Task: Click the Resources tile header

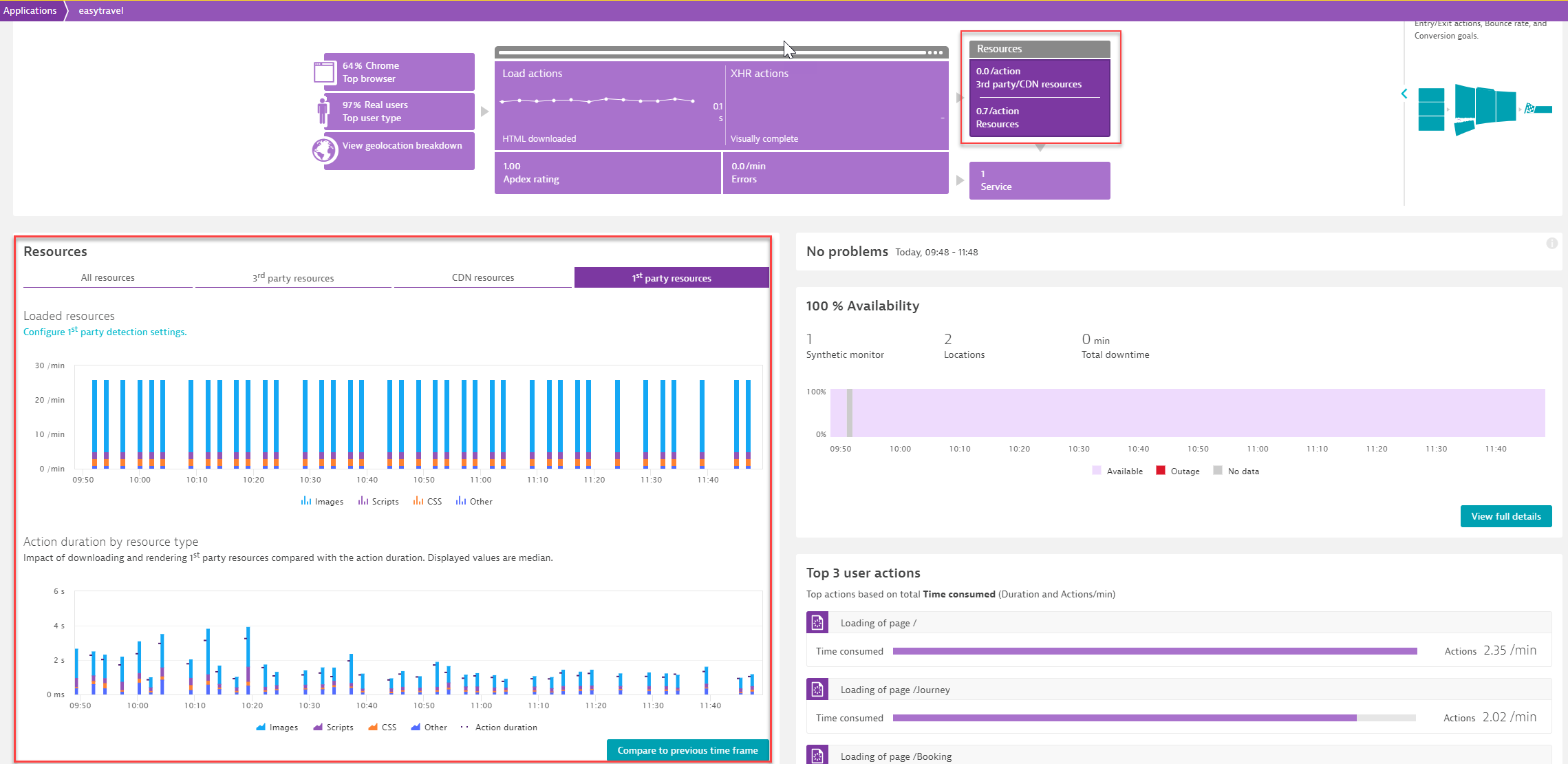Action: click(x=1040, y=49)
